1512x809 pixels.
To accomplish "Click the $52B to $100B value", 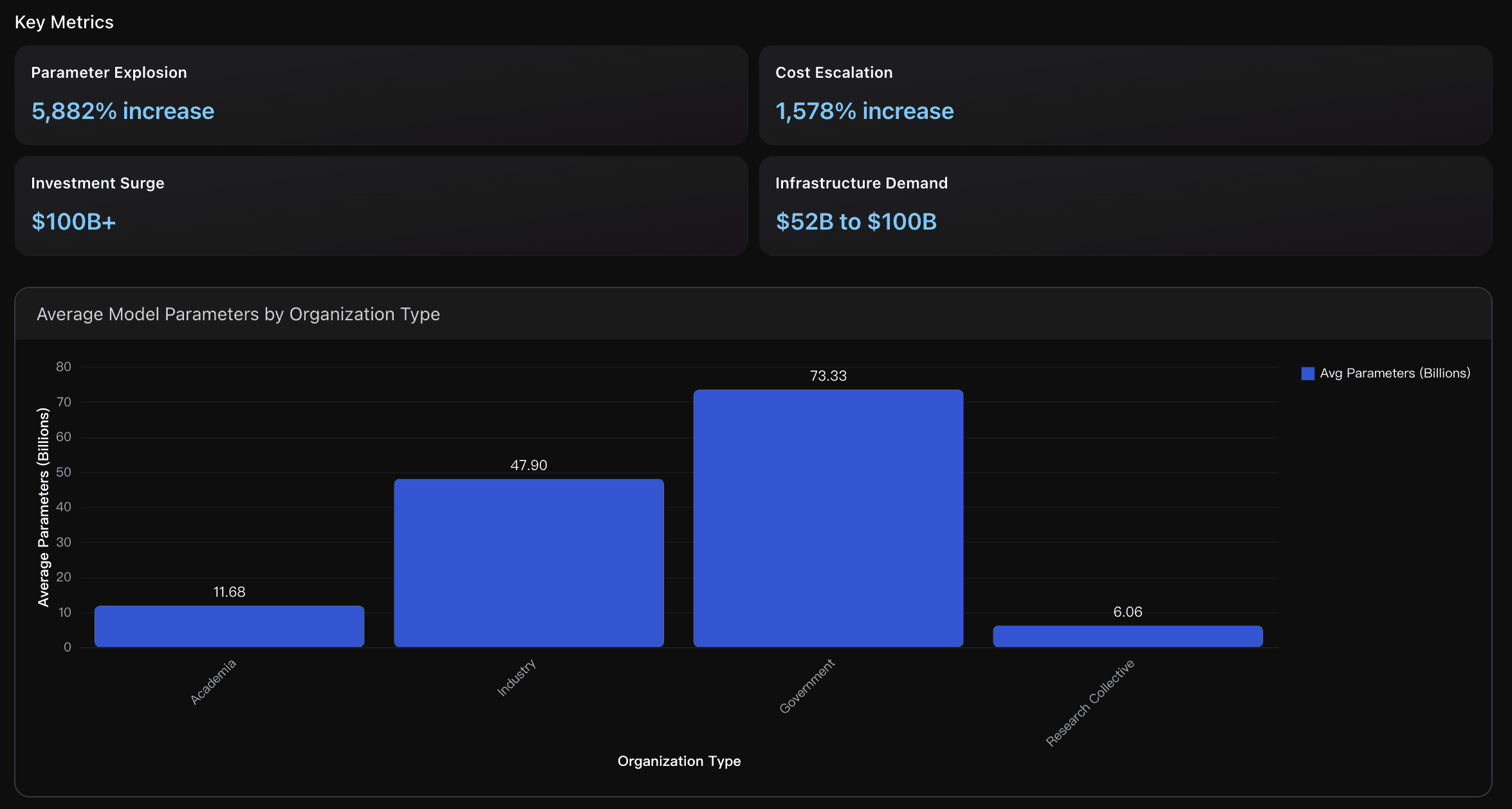I will tap(856, 222).
